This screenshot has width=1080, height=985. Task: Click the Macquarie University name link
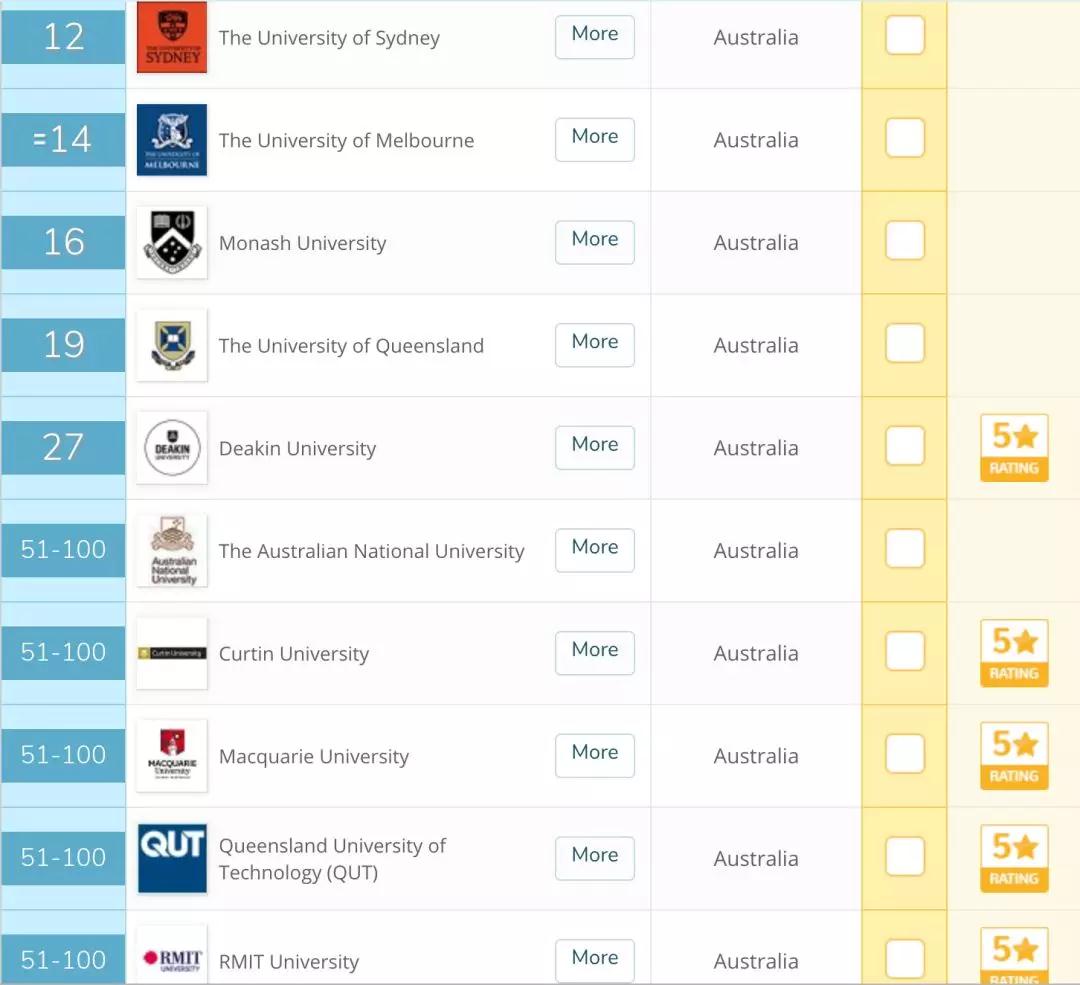point(314,757)
